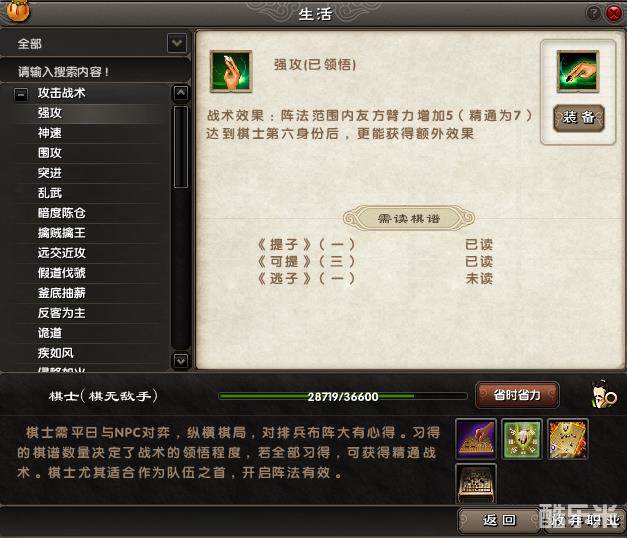This screenshot has height=538, width=627.
Task: Open the purple chess-hand skill icon
Action: tap(476, 439)
